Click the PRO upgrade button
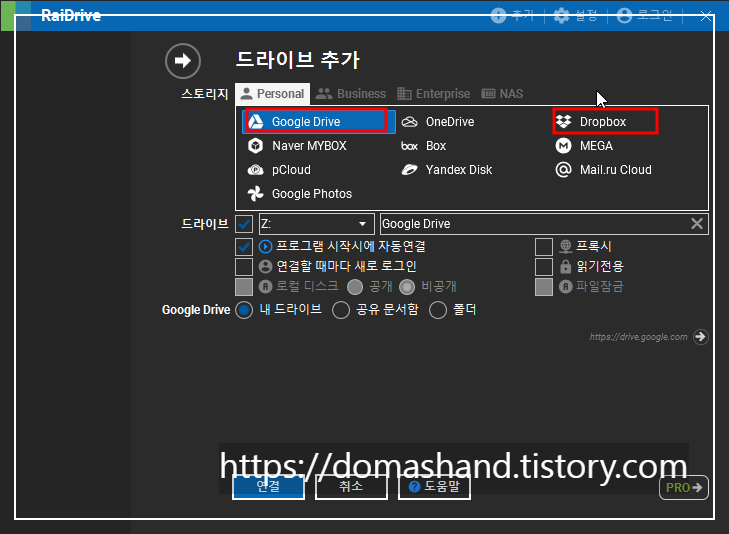The width and height of the screenshot is (729, 534). pyautogui.click(x=684, y=488)
